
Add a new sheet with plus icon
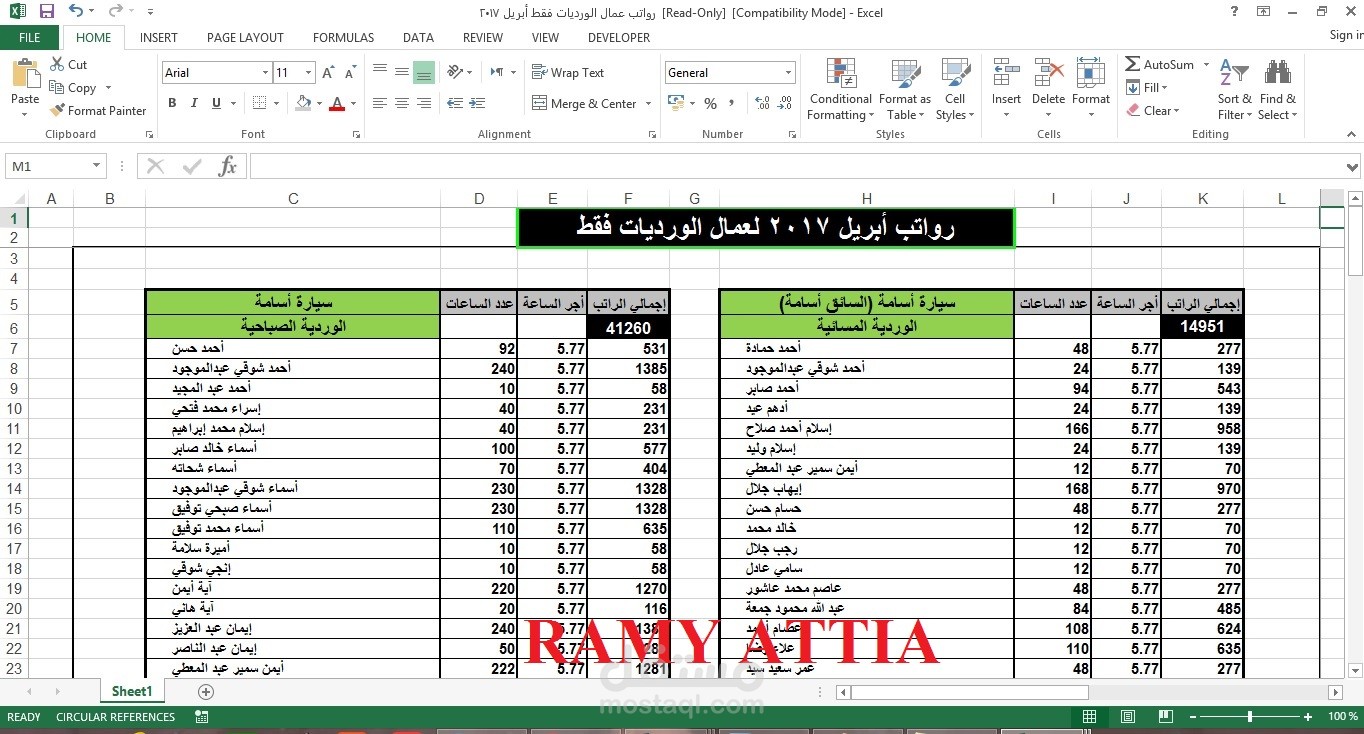click(x=206, y=692)
